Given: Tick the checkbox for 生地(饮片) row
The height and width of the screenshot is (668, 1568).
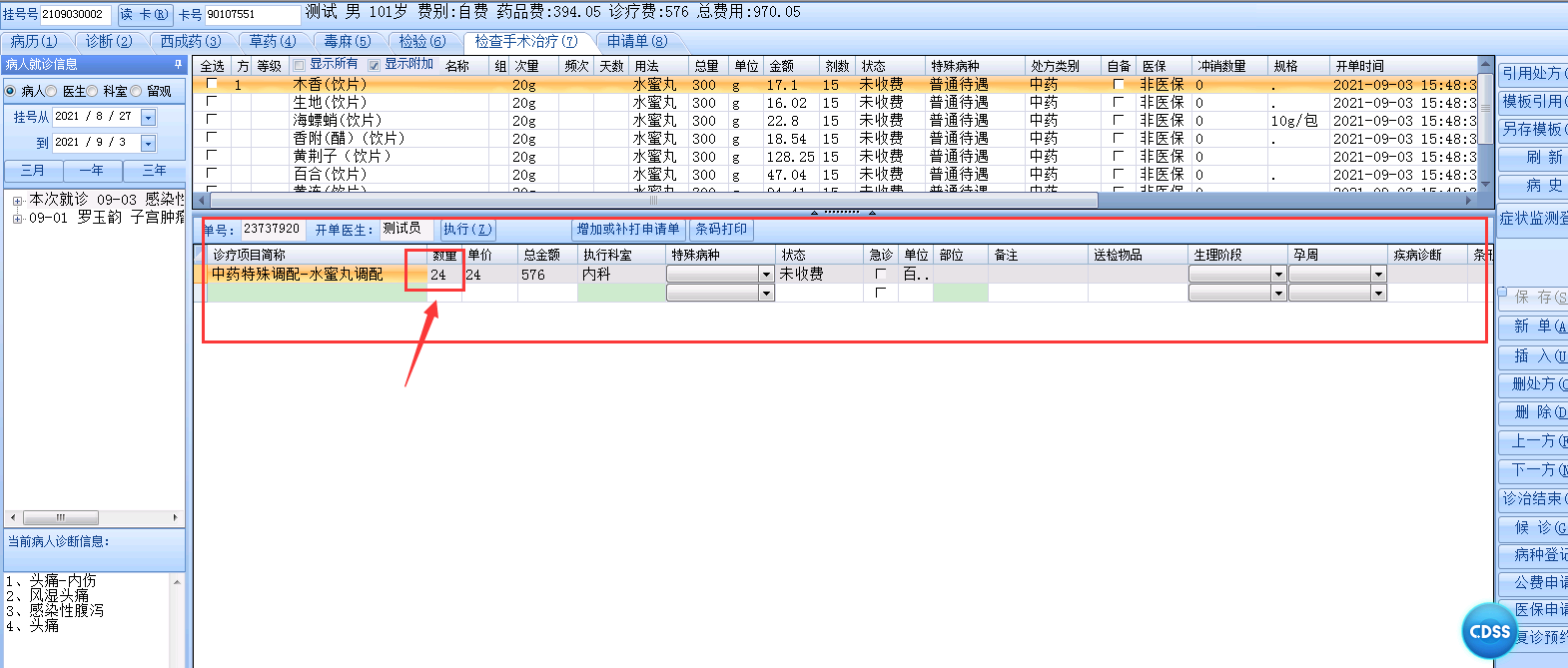Looking at the screenshot, I should 211,102.
